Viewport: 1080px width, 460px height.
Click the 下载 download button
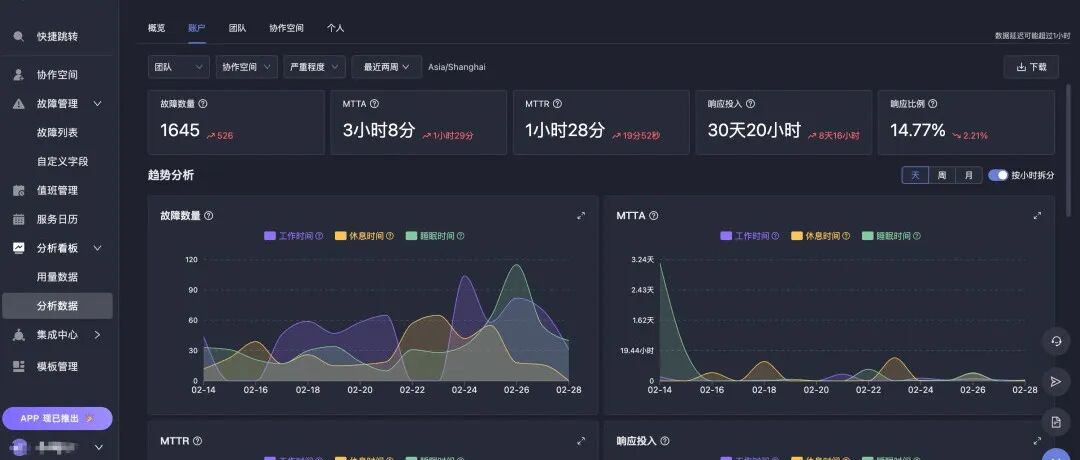point(1031,67)
